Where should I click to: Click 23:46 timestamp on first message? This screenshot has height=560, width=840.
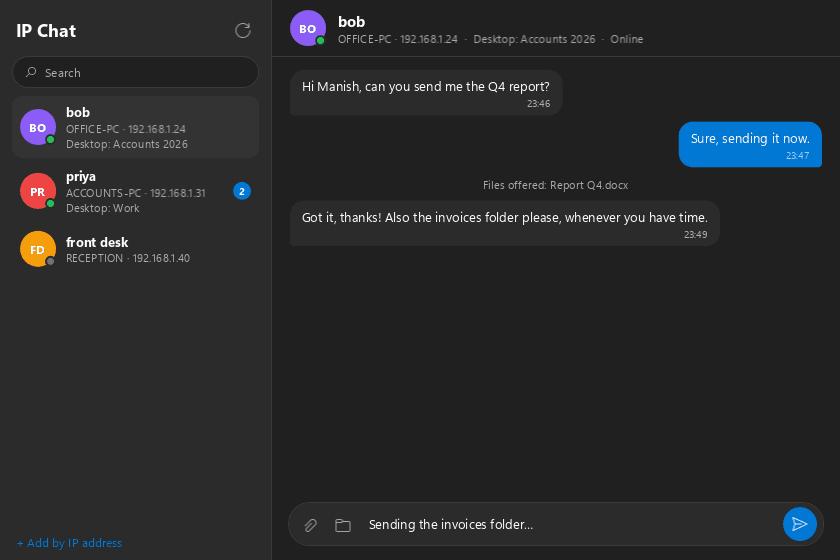[538, 103]
